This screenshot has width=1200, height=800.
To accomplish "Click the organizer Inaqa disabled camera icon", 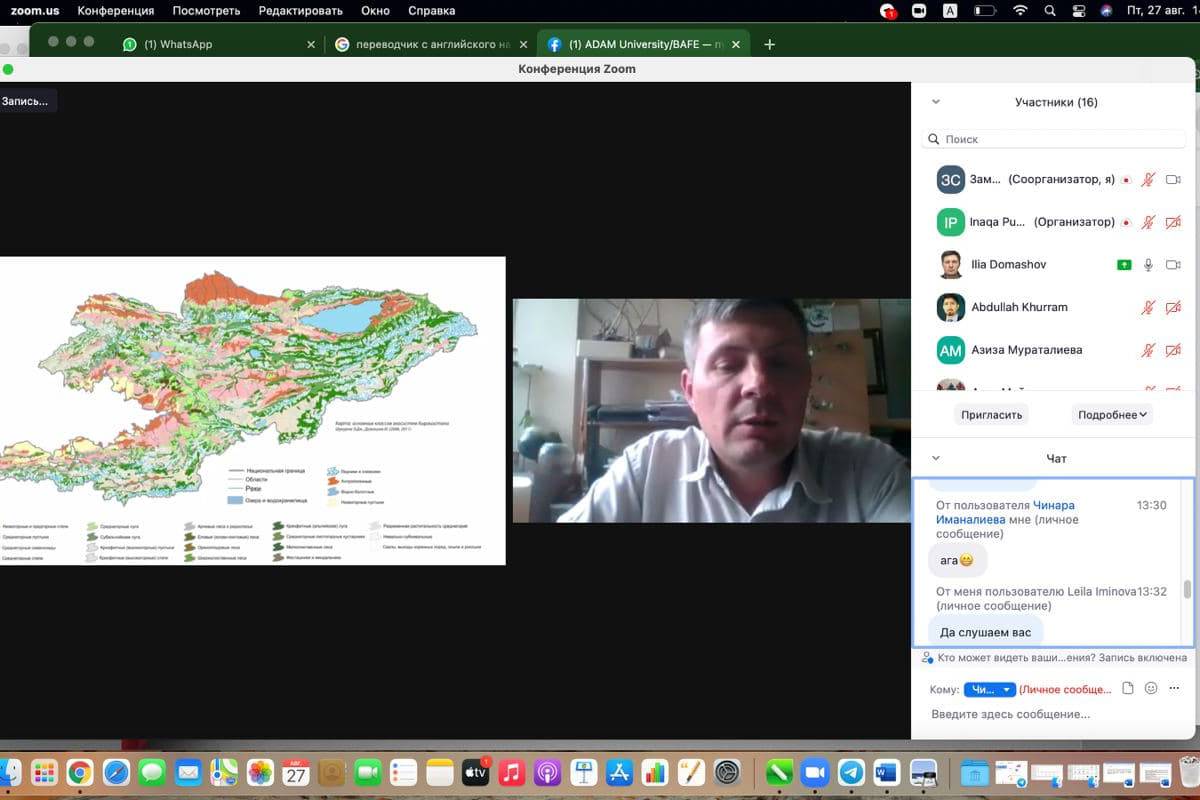I will pos(1174,222).
